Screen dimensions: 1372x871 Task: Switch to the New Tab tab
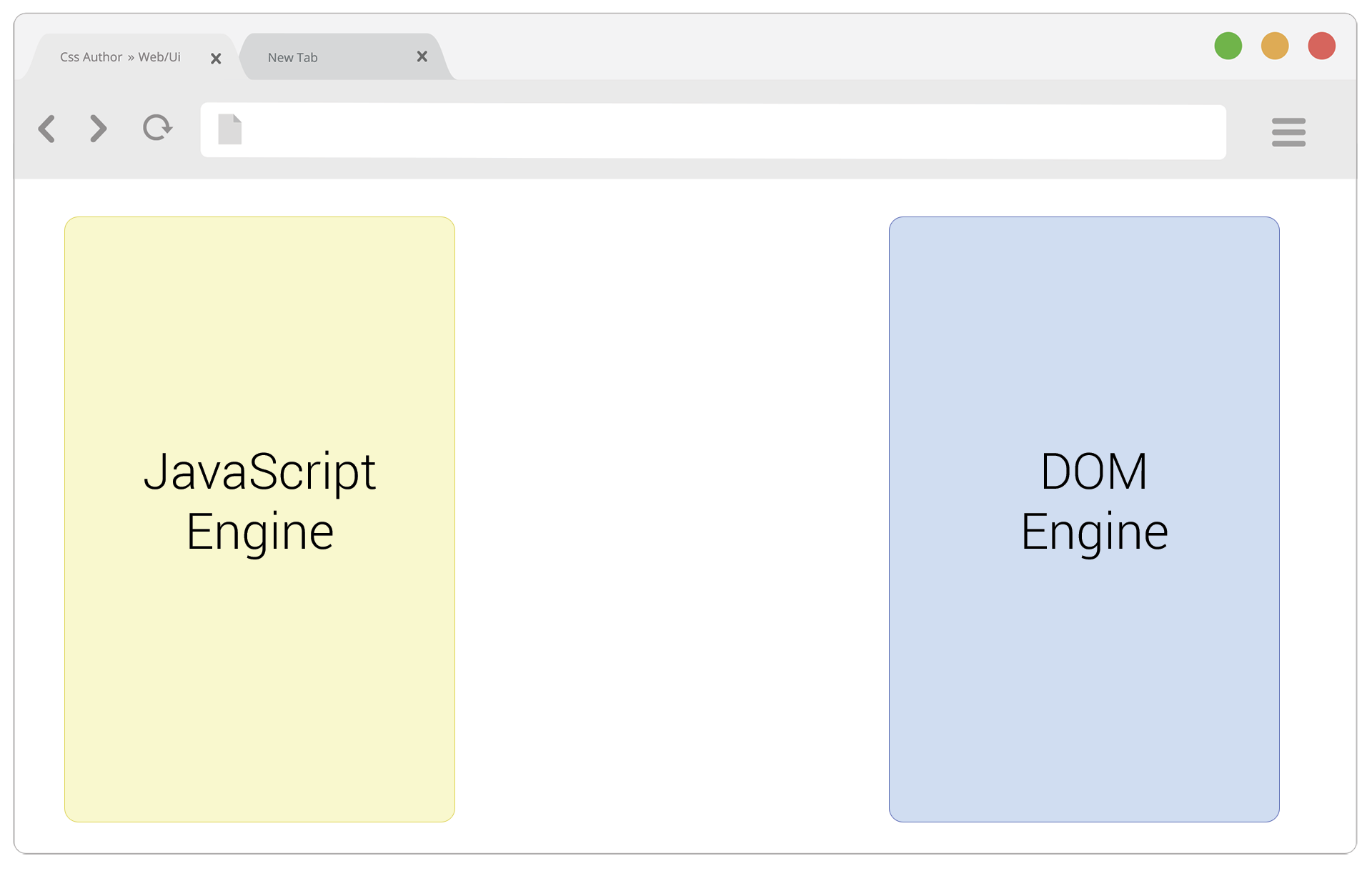pos(293,58)
